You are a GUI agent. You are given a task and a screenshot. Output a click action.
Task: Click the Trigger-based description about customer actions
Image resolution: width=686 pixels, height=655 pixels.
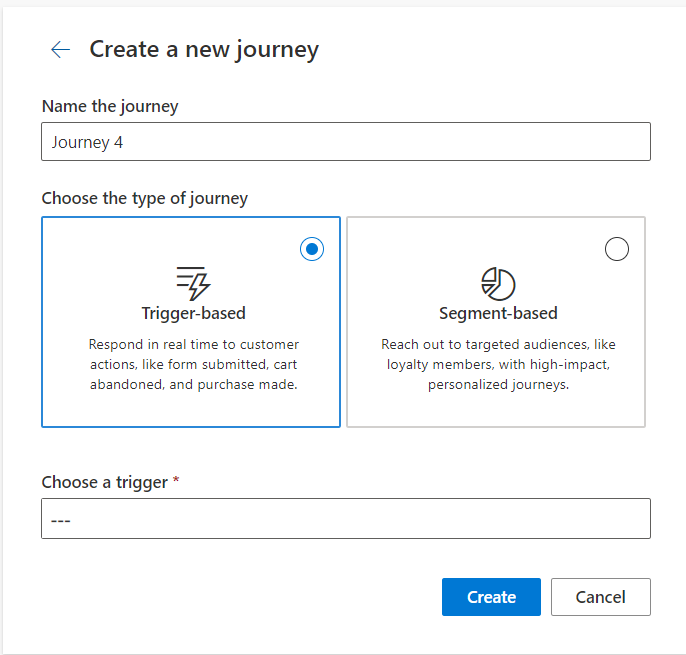[193, 364]
